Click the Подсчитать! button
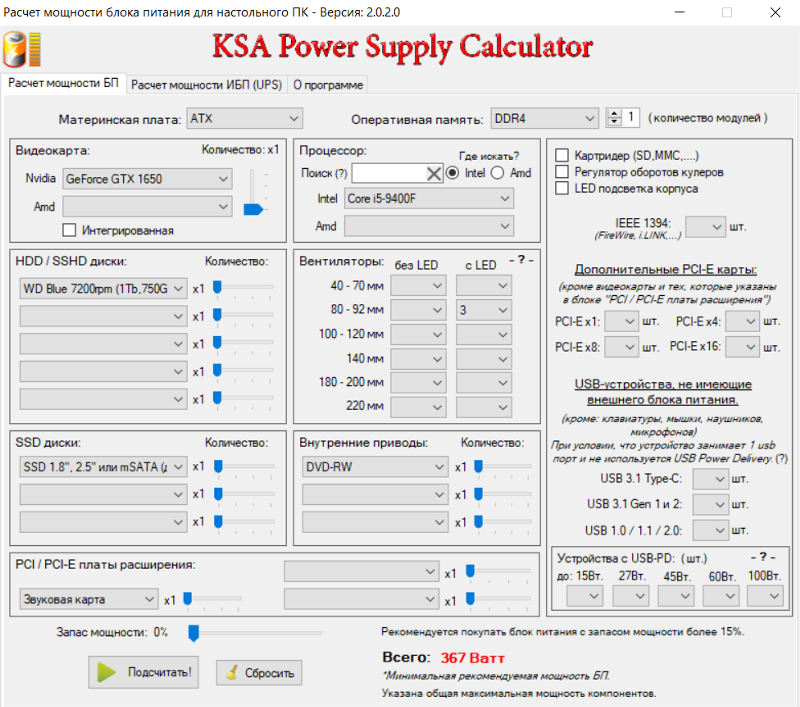The height and width of the screenshot is (707, 800). 143,672
